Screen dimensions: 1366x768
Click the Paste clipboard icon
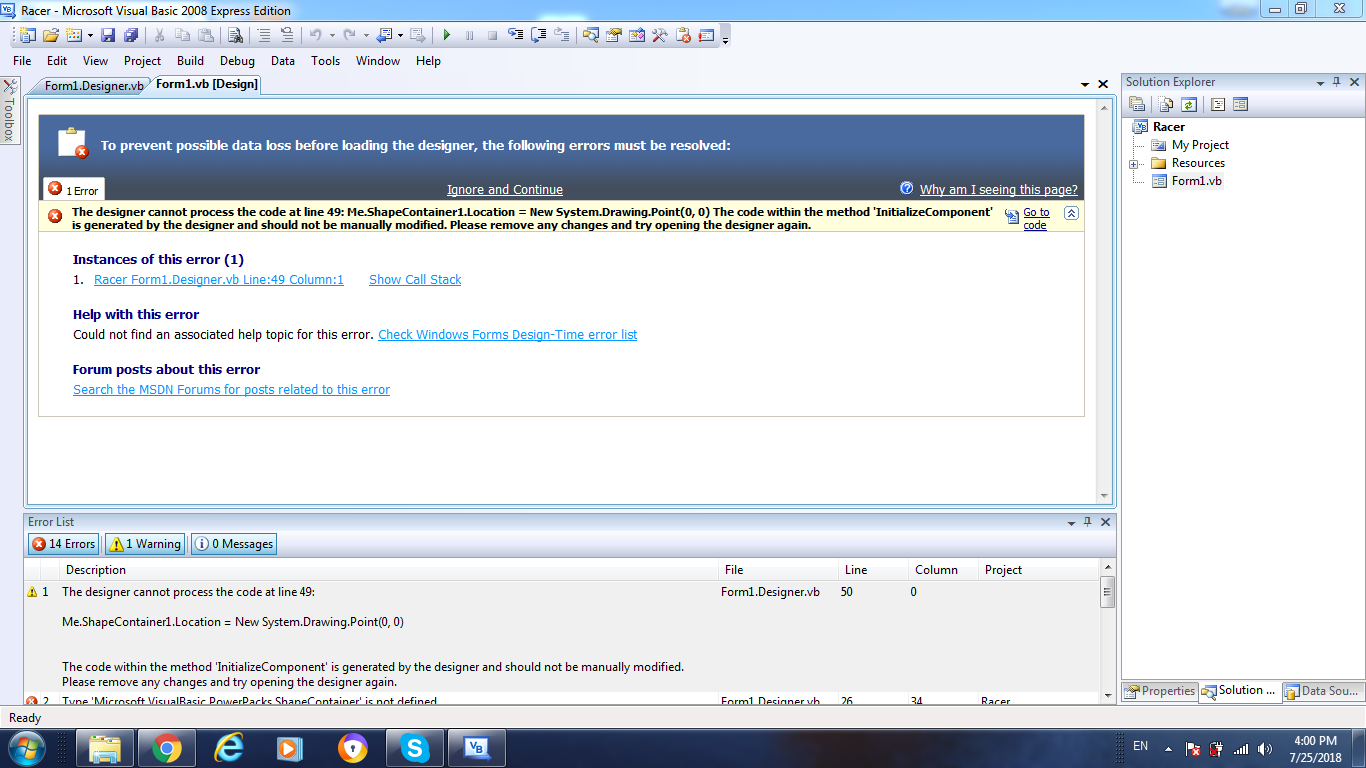(x=205, y=35)
